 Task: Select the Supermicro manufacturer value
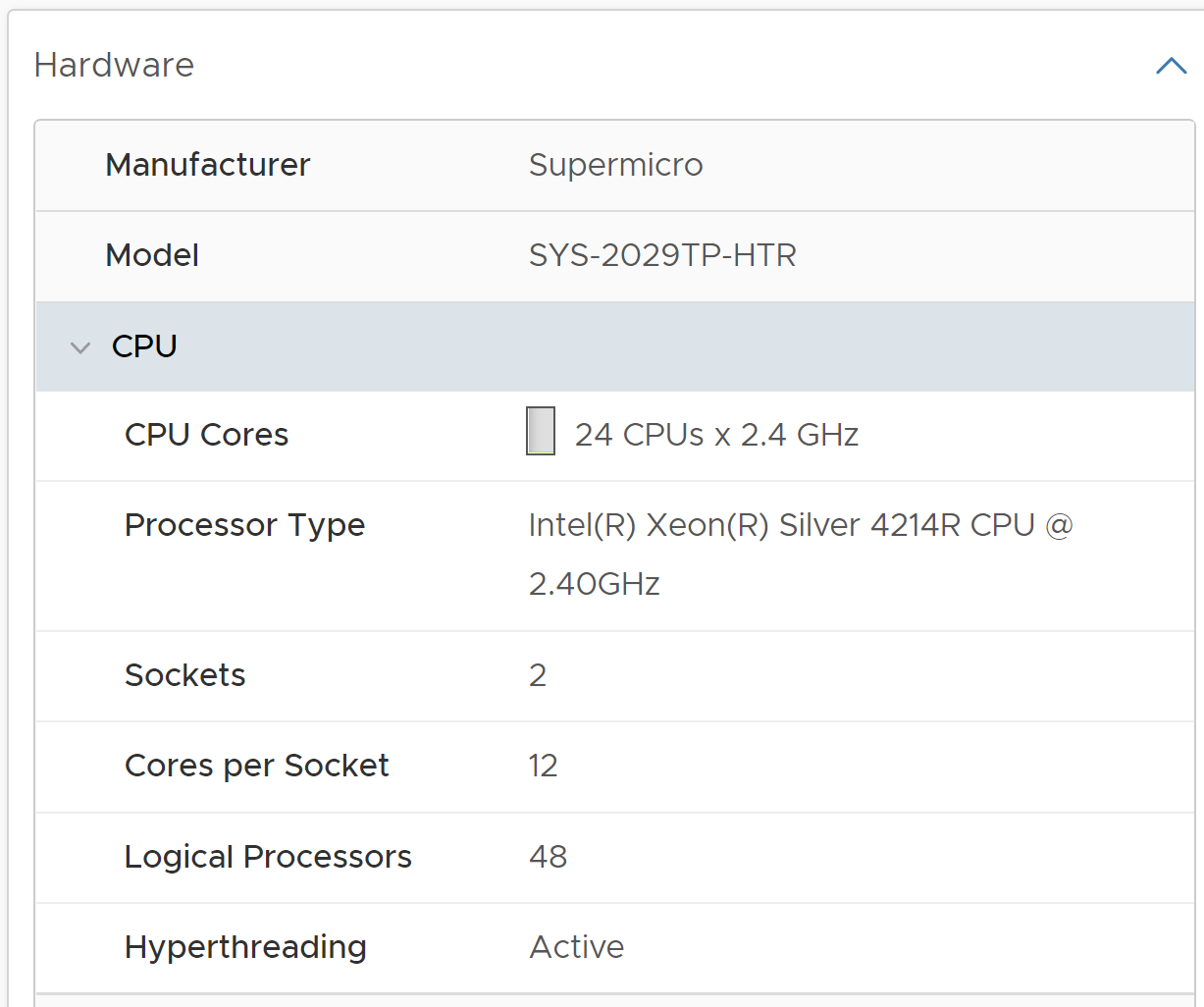(x=615, y=165)
